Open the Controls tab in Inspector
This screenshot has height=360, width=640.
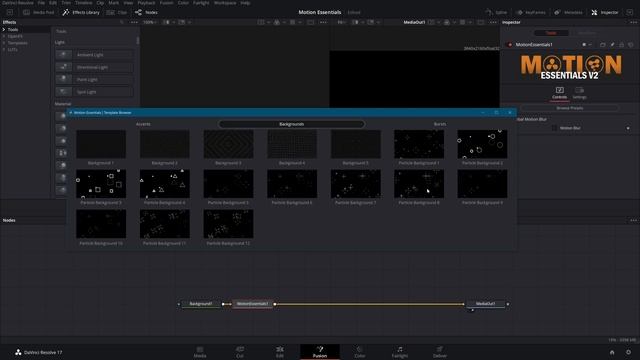coord(559,93)
